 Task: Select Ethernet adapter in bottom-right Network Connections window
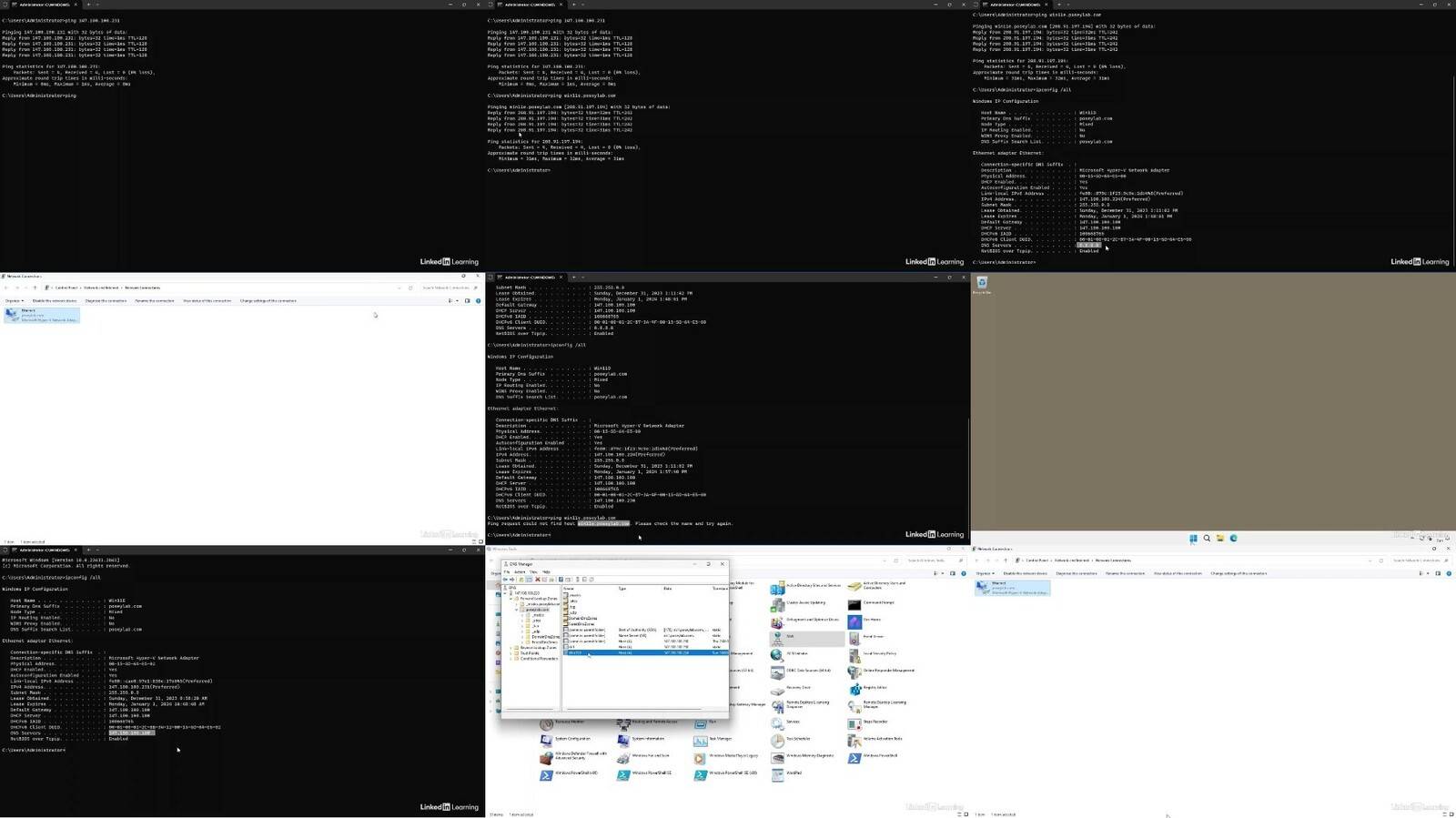(1012, 588)
